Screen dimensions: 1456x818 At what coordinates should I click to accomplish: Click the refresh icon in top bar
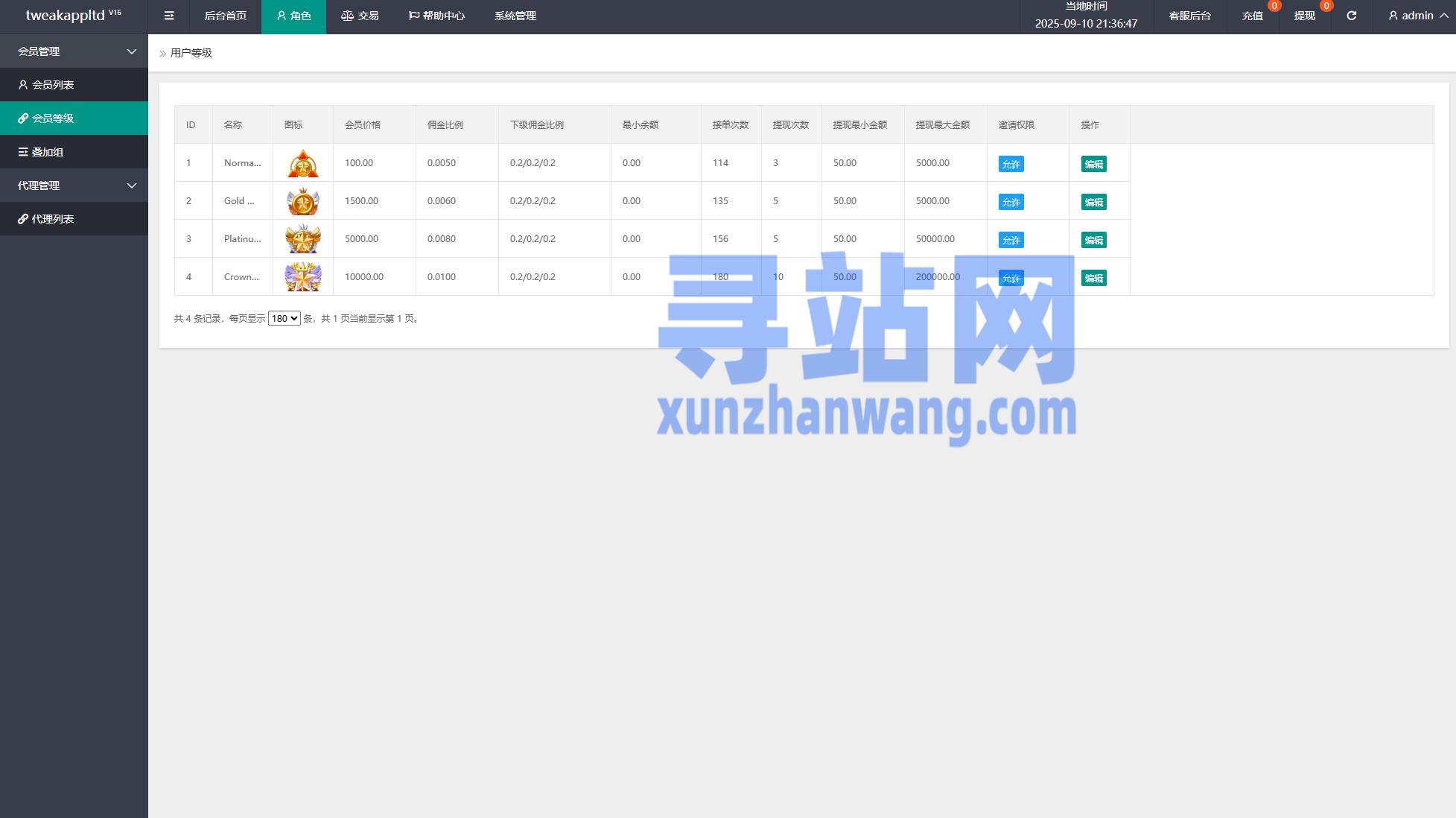pos(1351,16)
